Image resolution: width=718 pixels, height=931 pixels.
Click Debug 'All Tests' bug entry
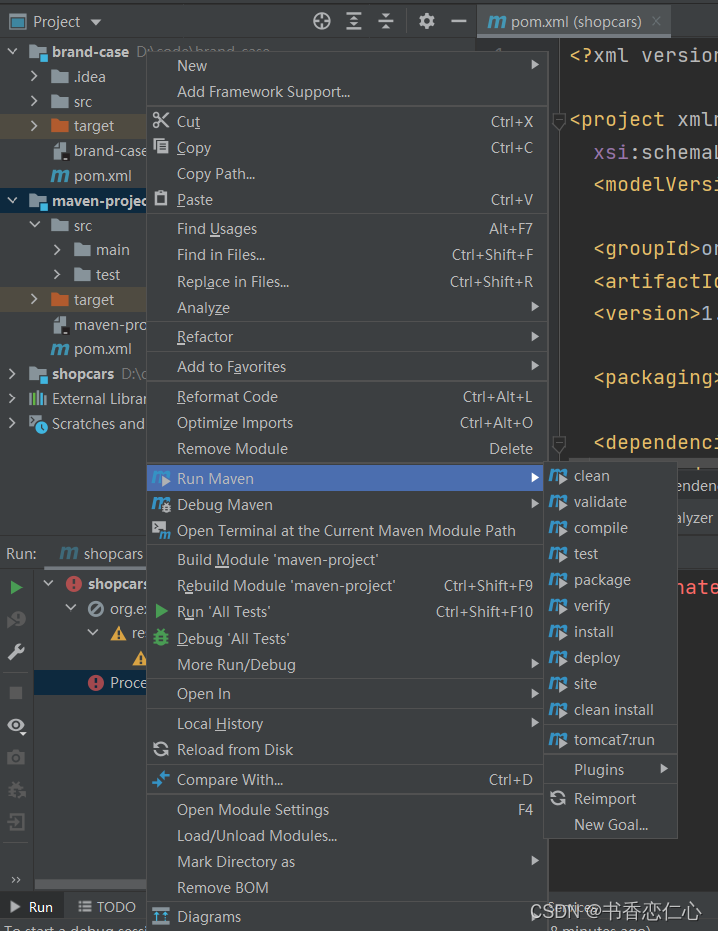click(346, 639)
